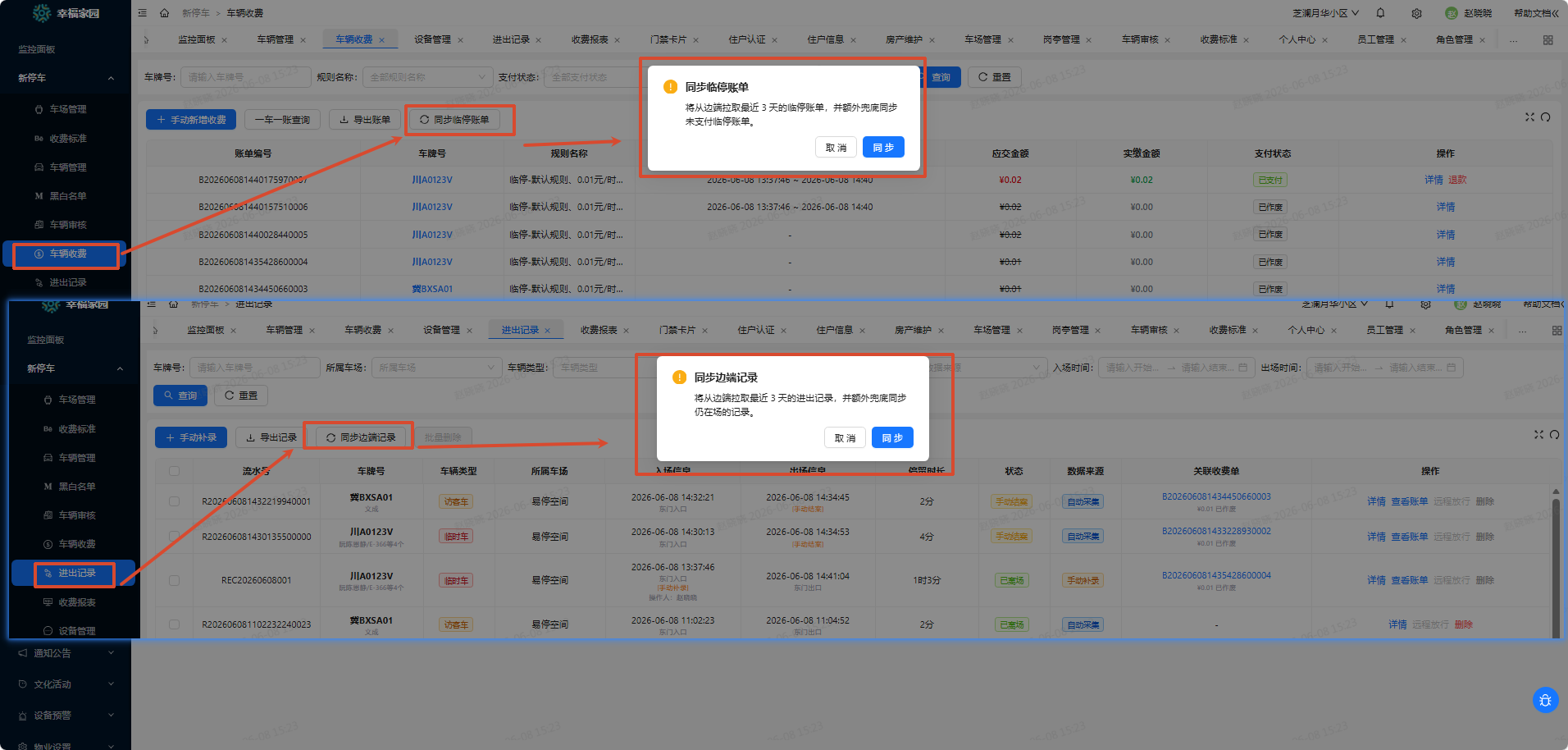Click 查询 button on 进出记录 page
The image size is (1568, 750).
180,396
